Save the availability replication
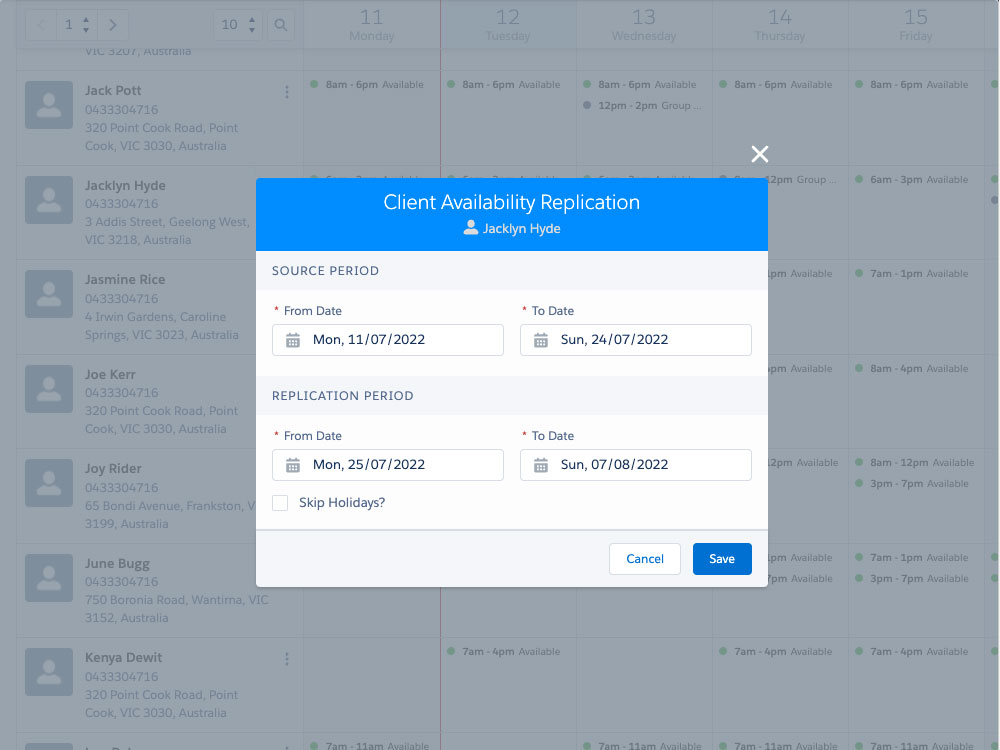The image size is (1000, 750). point(722,559)
